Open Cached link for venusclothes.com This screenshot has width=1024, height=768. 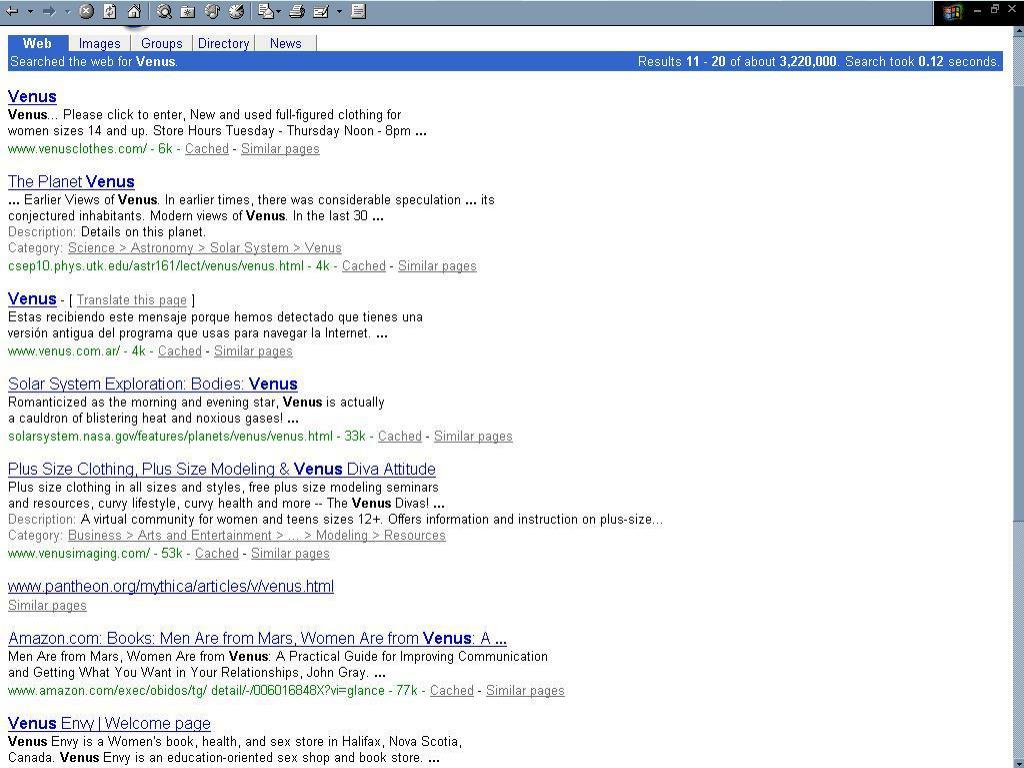[x=206, y=149]
